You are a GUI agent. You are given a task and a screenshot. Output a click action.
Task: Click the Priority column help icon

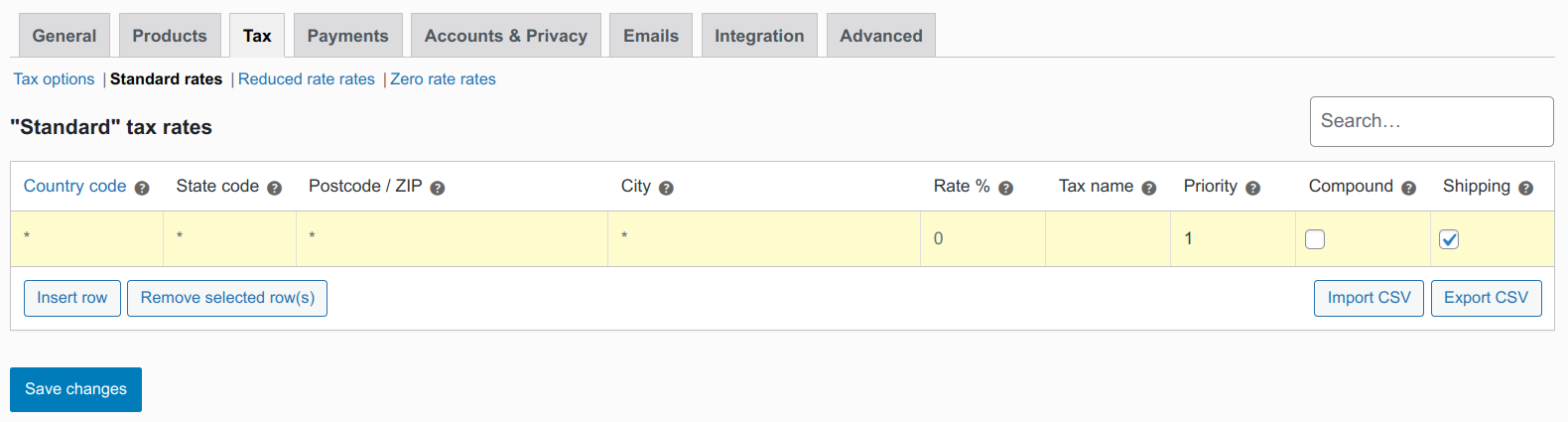tap(1253, 188)
